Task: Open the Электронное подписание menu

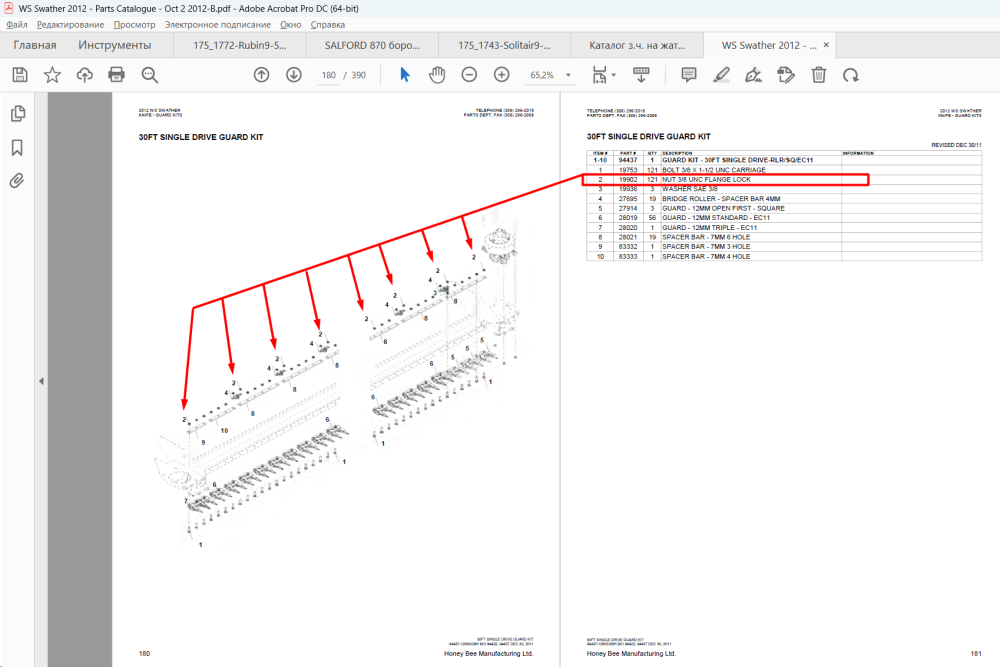Action: 217,25
